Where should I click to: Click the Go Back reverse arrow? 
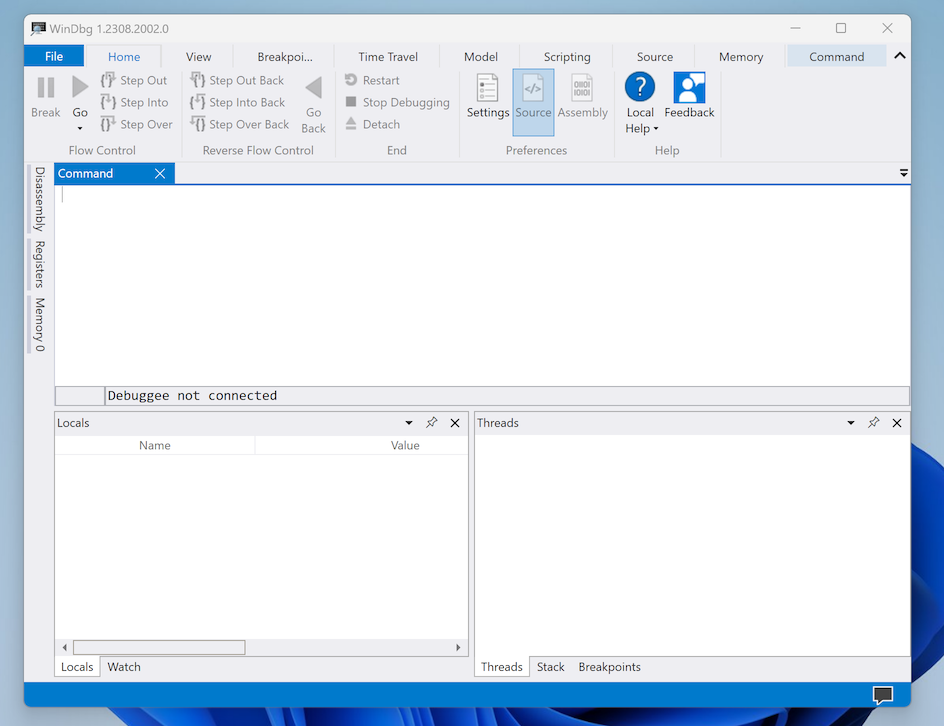click(x=313, y=88)
